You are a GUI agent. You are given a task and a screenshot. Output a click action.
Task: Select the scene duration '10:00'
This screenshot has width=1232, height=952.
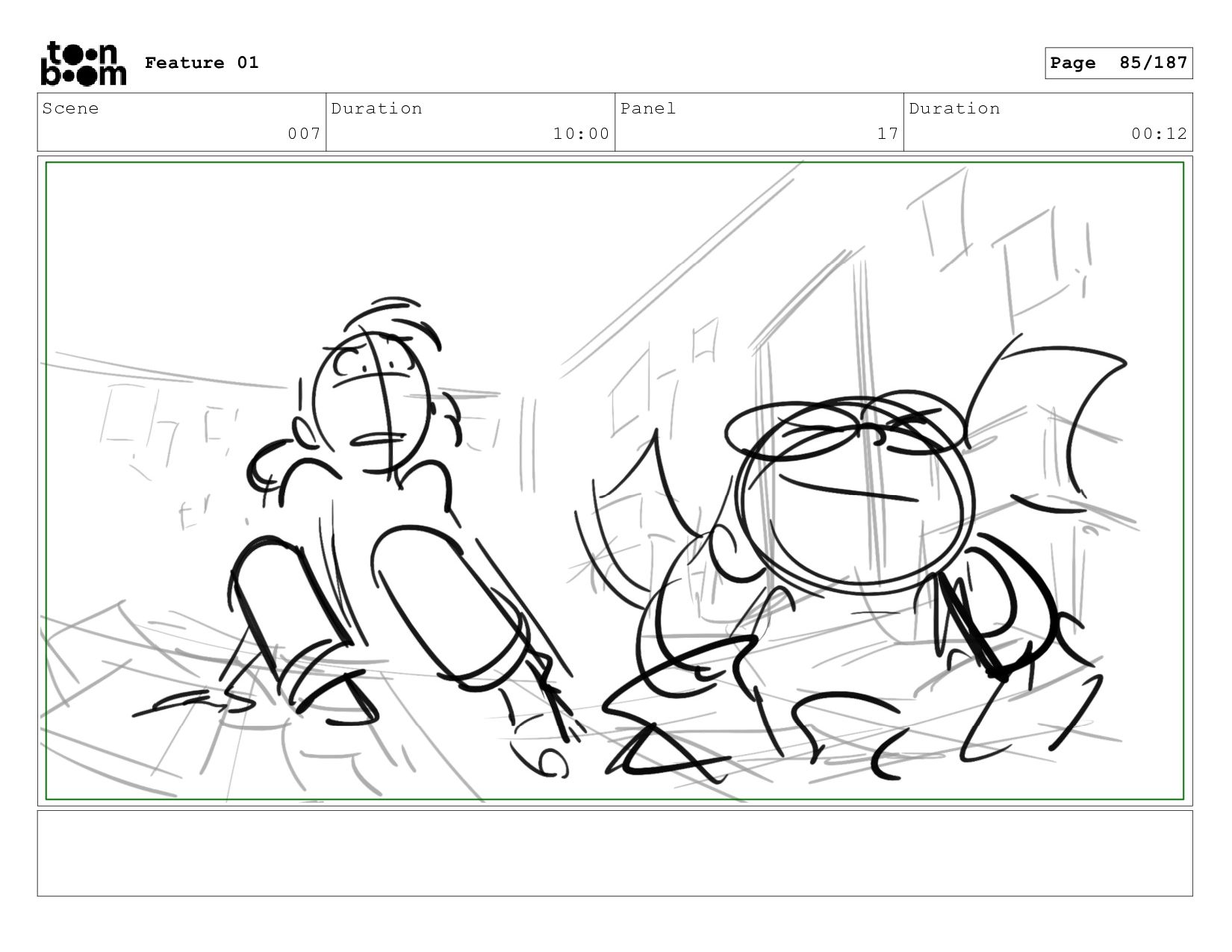(x=582, y=134)
